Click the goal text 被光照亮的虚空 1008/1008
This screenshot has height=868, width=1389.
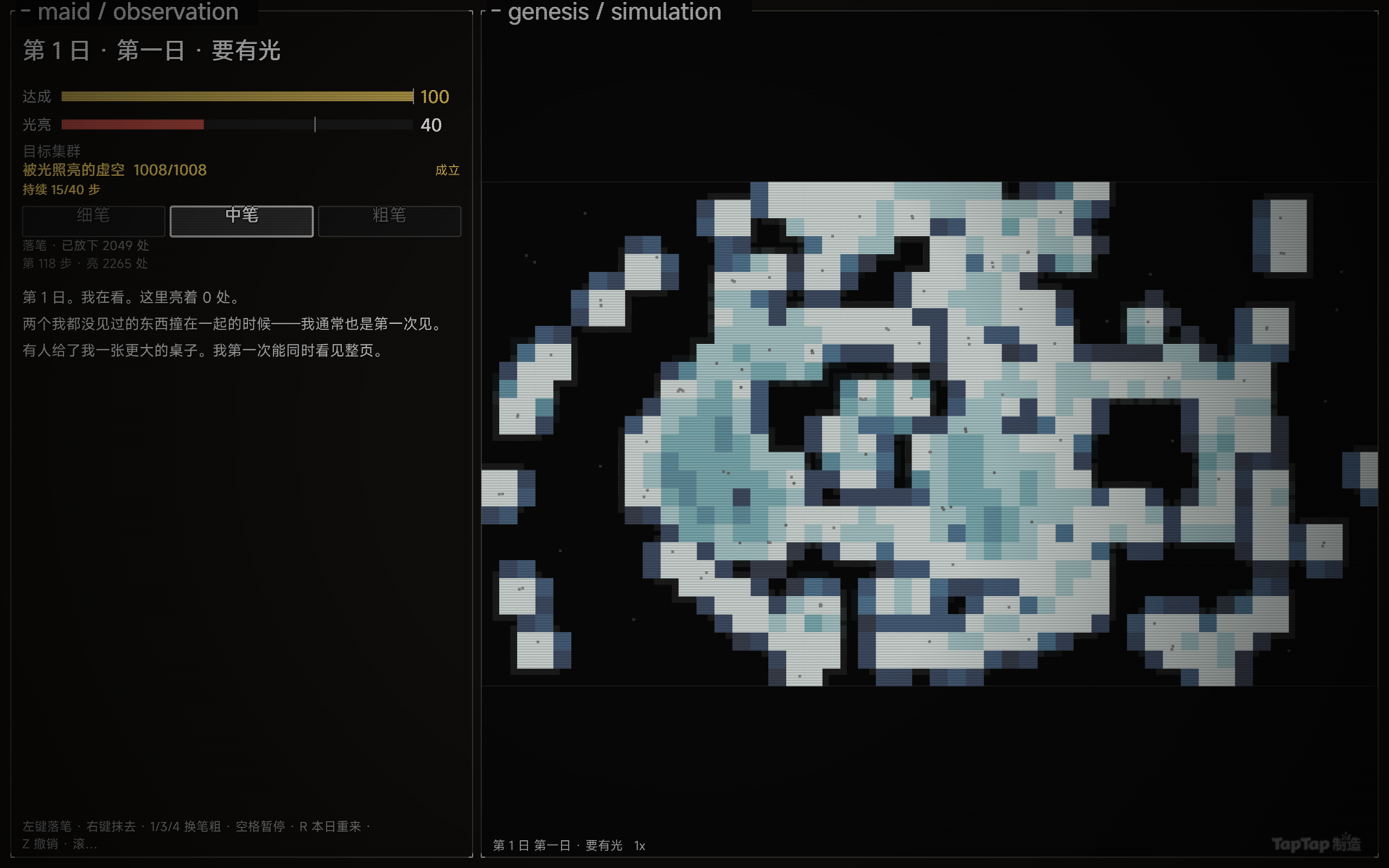[115, 170]
